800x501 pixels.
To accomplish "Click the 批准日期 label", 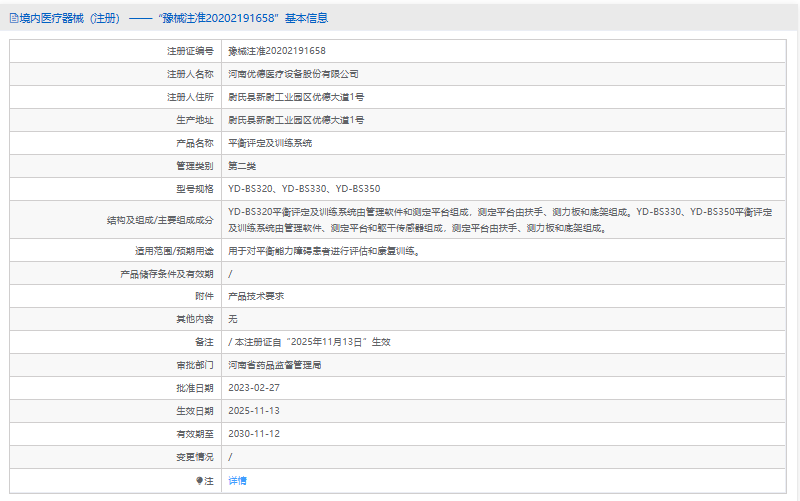I will coord(195,388).
